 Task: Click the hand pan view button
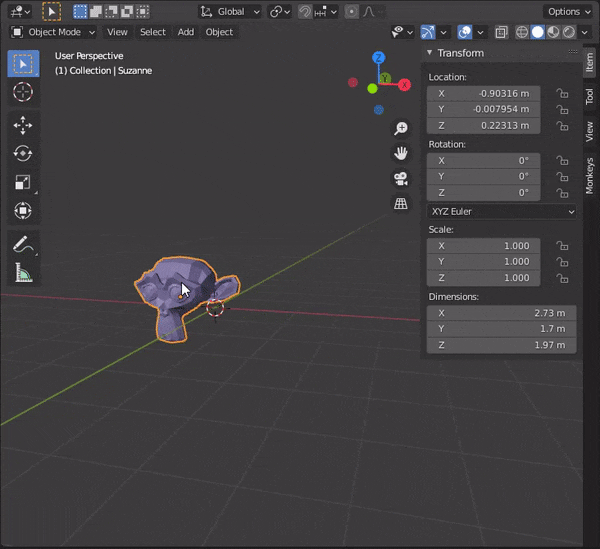click(401, 153)
